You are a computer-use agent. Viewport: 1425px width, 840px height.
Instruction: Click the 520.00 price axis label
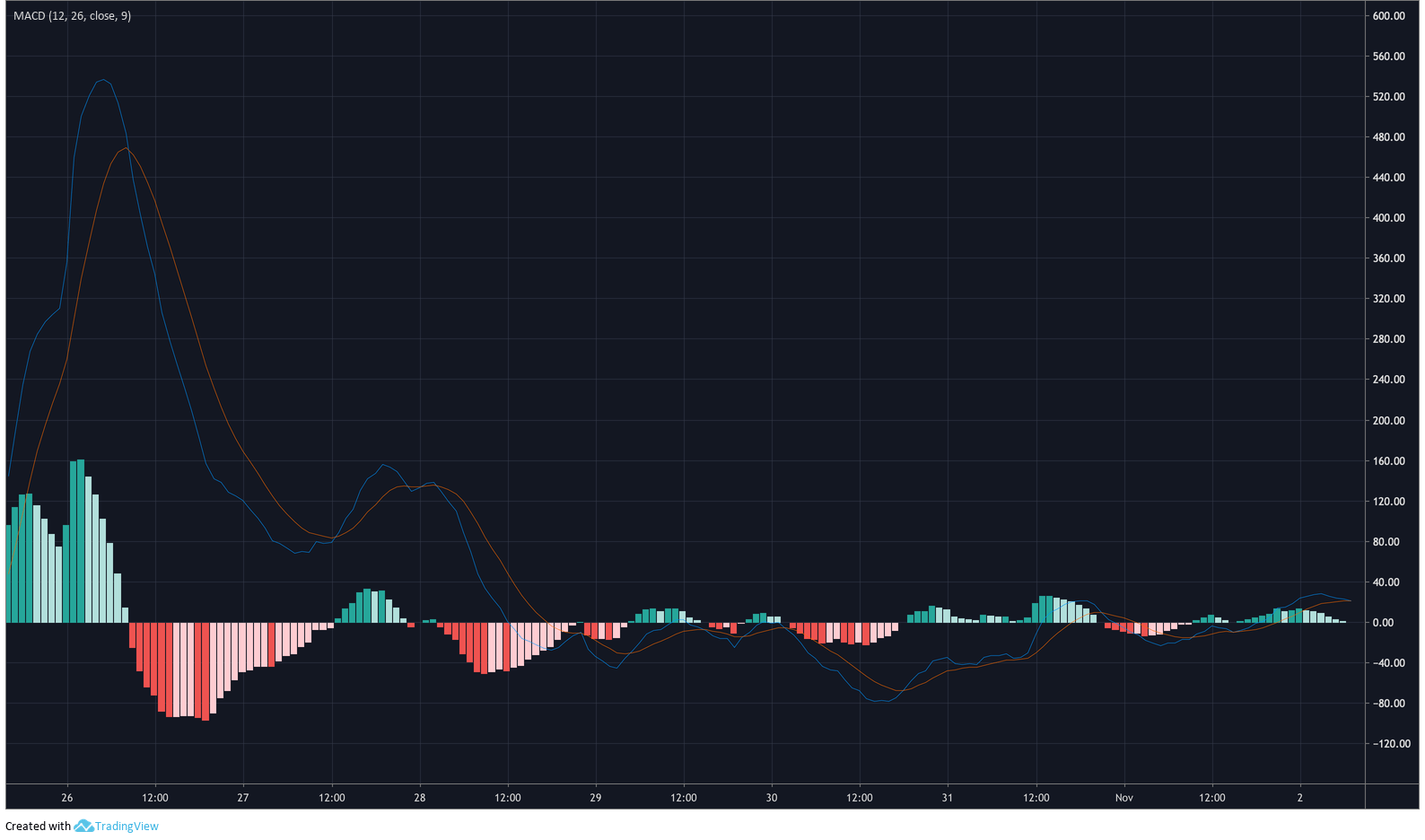point(1388,97)
